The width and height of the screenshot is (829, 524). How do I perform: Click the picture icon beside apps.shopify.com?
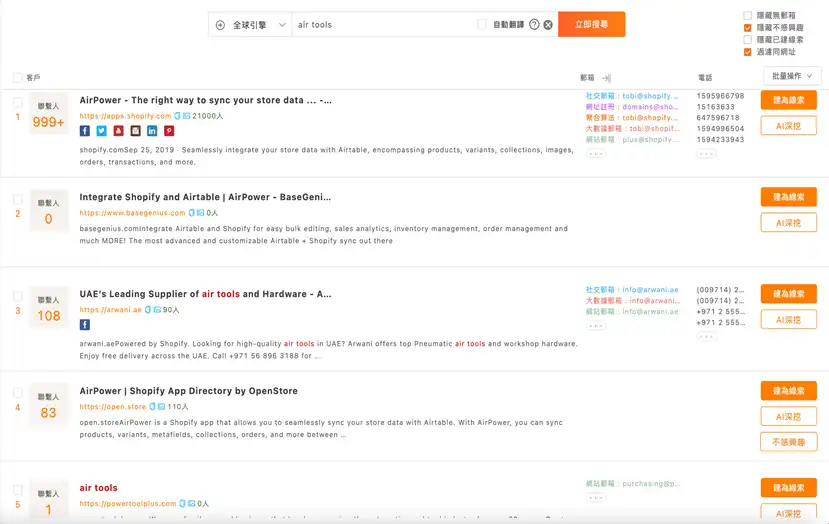pos(187,116)
